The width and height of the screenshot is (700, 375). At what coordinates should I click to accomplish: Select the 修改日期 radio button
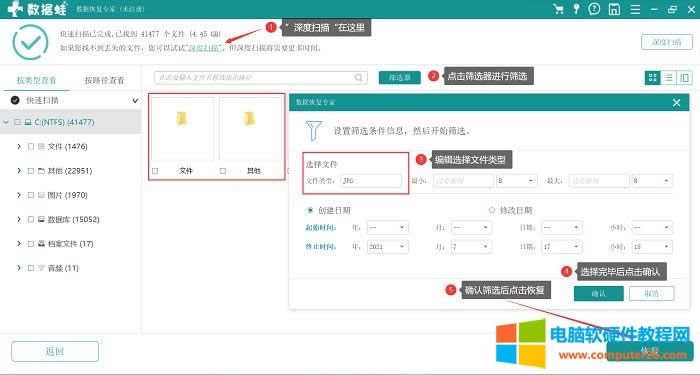point(492,210)
